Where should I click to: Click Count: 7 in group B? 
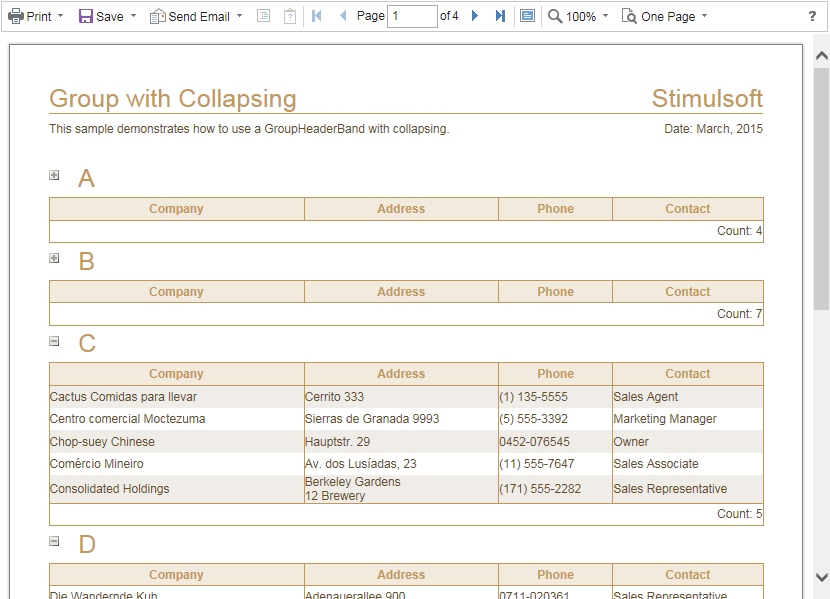point(739,314)
